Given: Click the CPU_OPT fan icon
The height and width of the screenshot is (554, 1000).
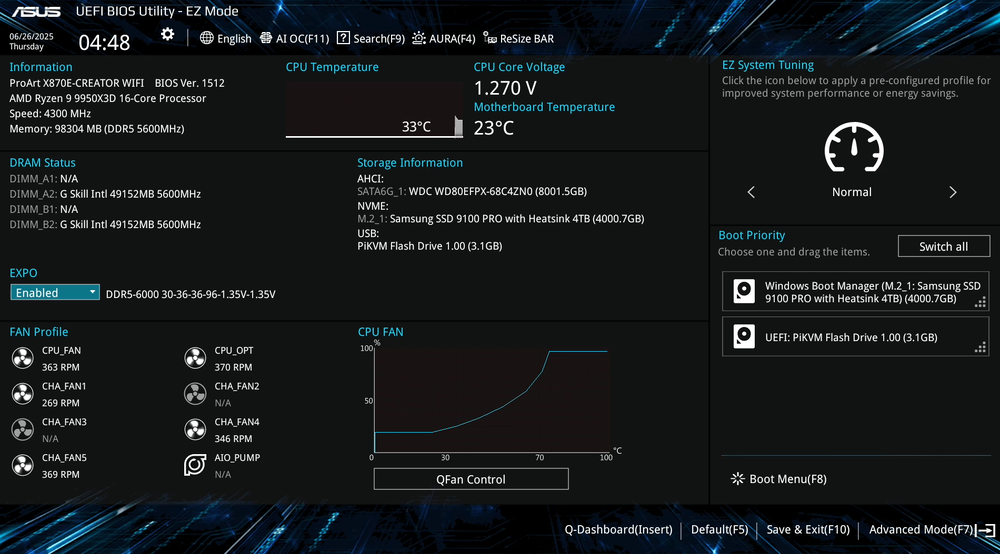Looking at the screenshot, I should pos(195,358).
